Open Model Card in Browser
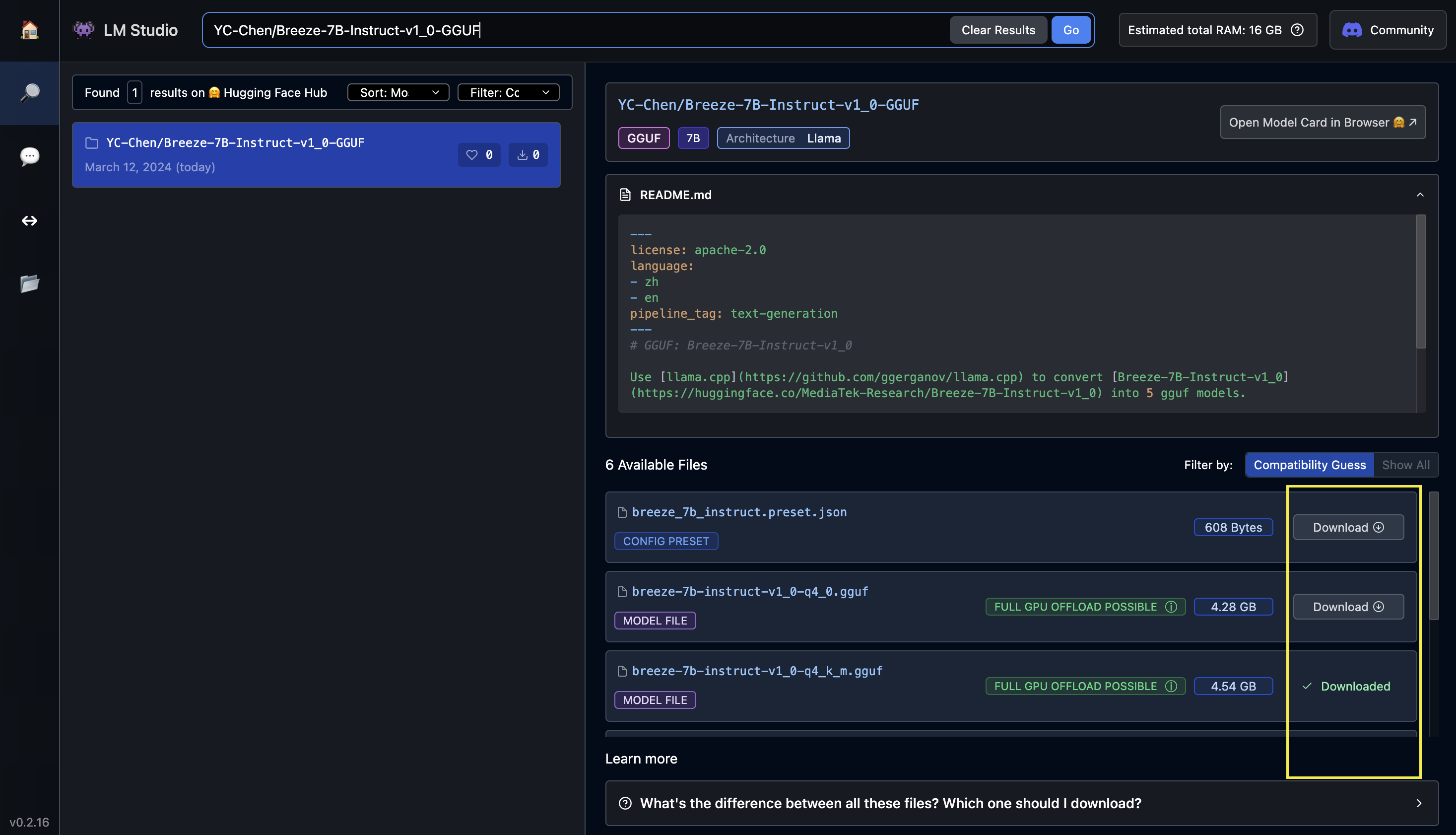 (1322, 122)
